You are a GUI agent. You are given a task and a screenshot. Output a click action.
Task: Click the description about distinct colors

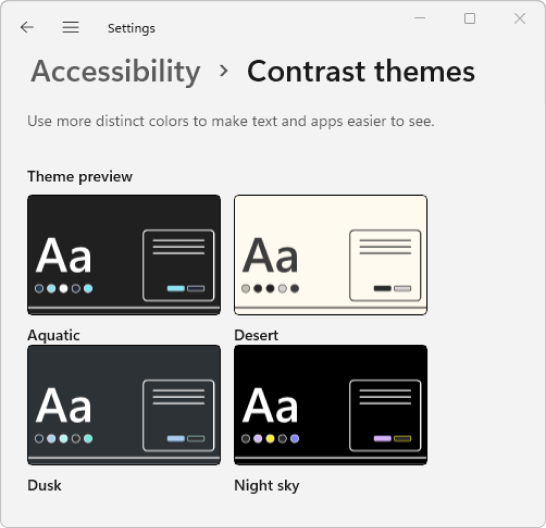pyautogui.click(x=231, y=121)
